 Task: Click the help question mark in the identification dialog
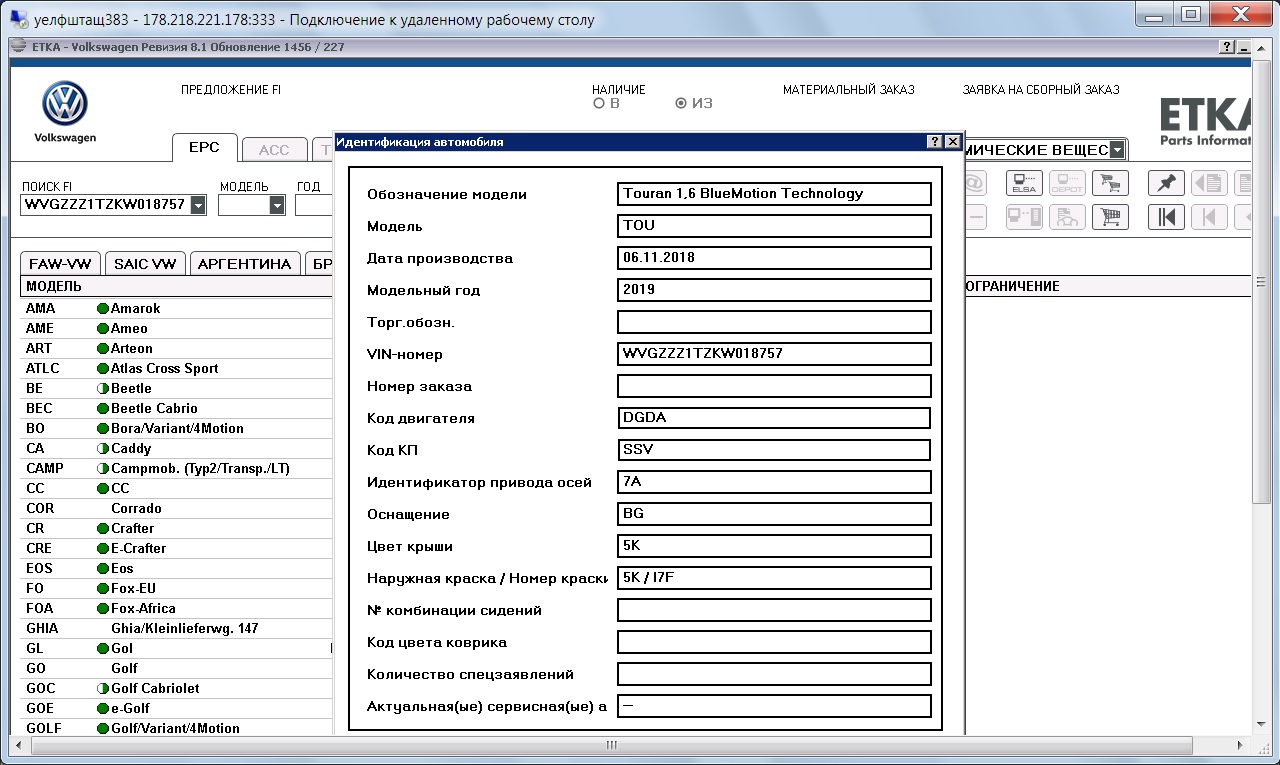934,142
